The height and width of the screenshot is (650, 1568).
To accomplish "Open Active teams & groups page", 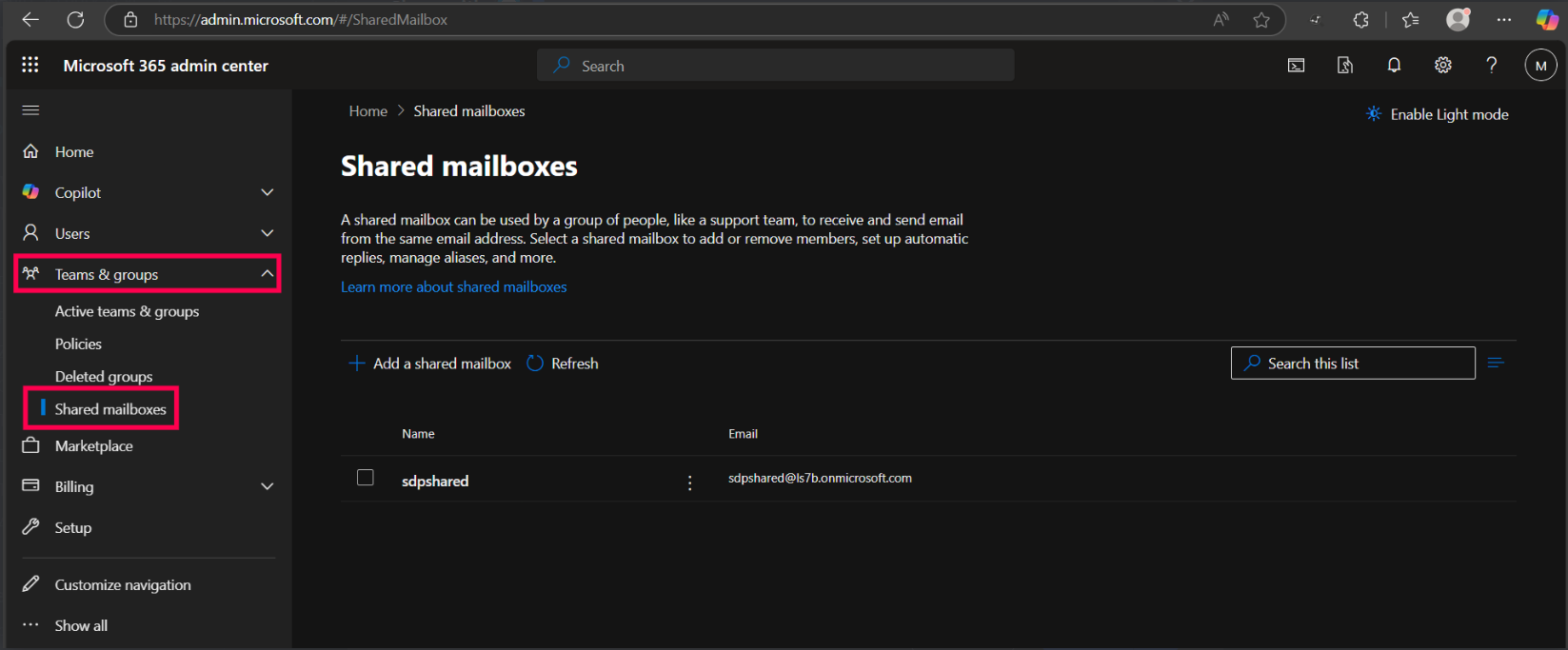I will pos(127,311).
